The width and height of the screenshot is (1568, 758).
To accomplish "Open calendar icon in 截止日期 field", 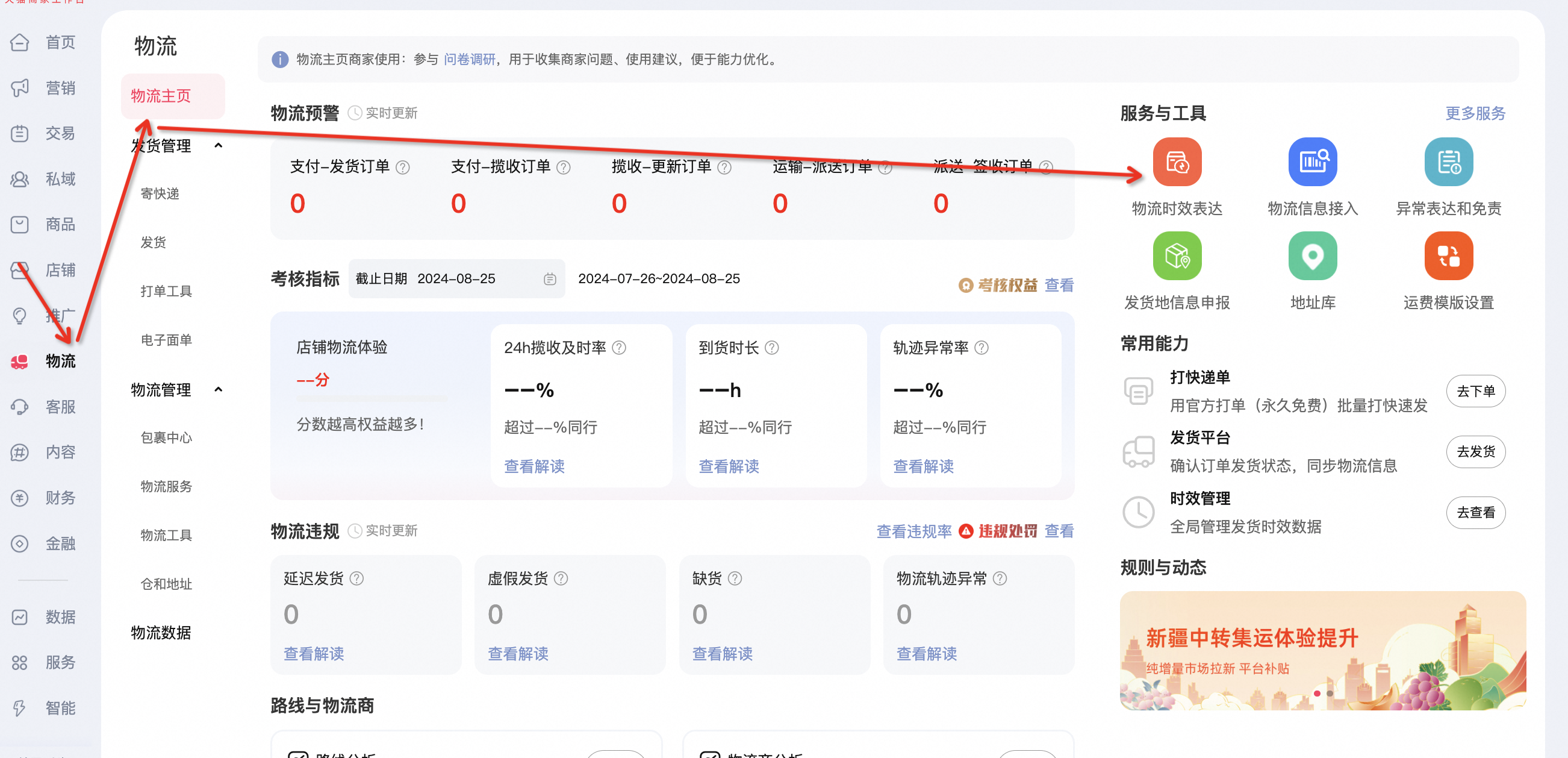I will pyautogui.click(x=550, y=278).
